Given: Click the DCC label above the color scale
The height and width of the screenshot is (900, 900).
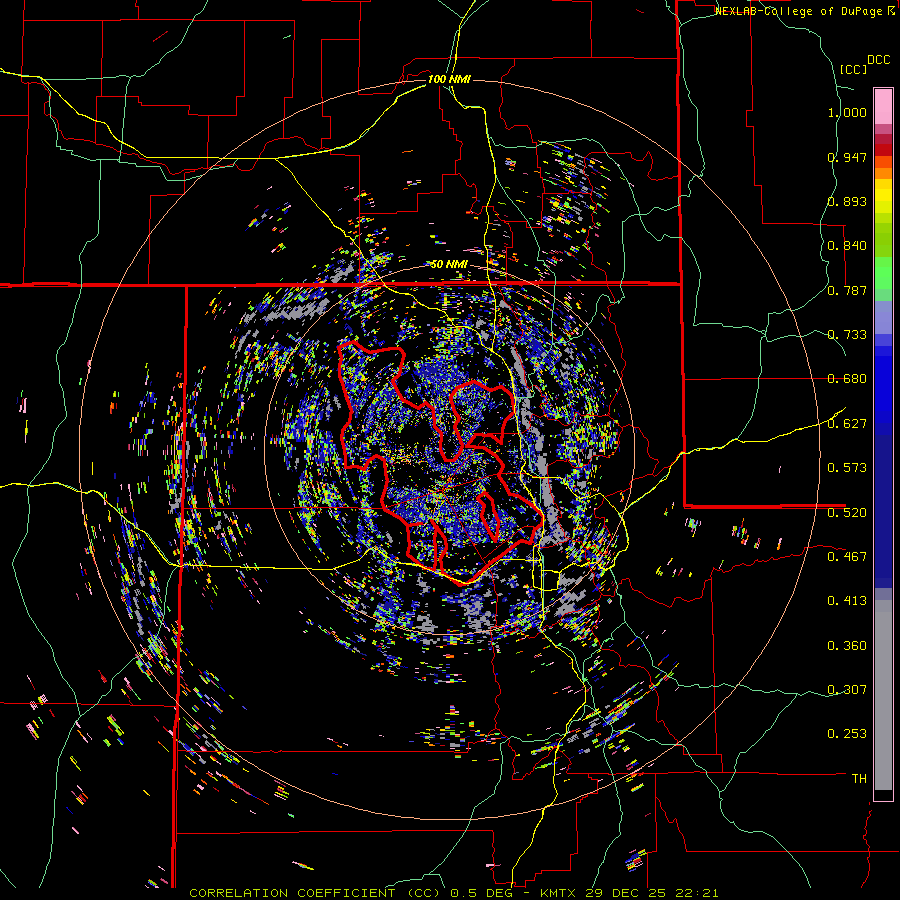Looking at the screenshot, I should click(878, 60).
